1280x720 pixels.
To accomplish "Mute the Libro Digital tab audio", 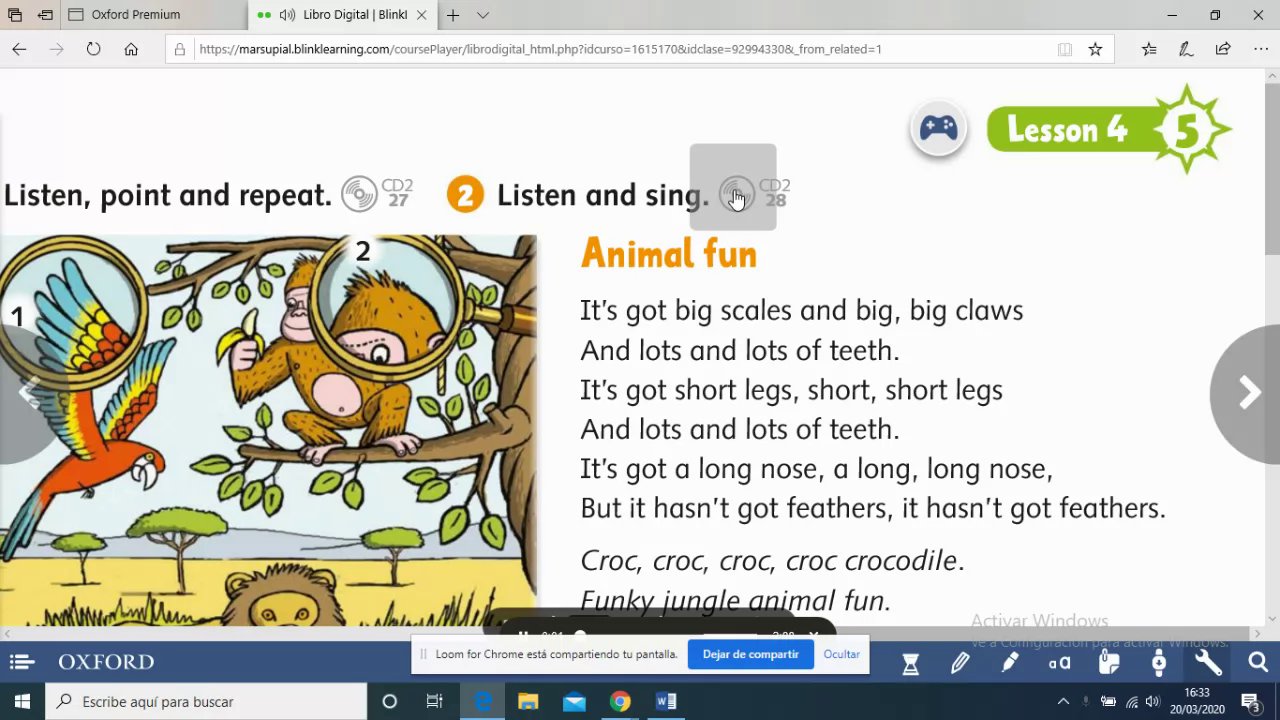I will coord(287,15).
